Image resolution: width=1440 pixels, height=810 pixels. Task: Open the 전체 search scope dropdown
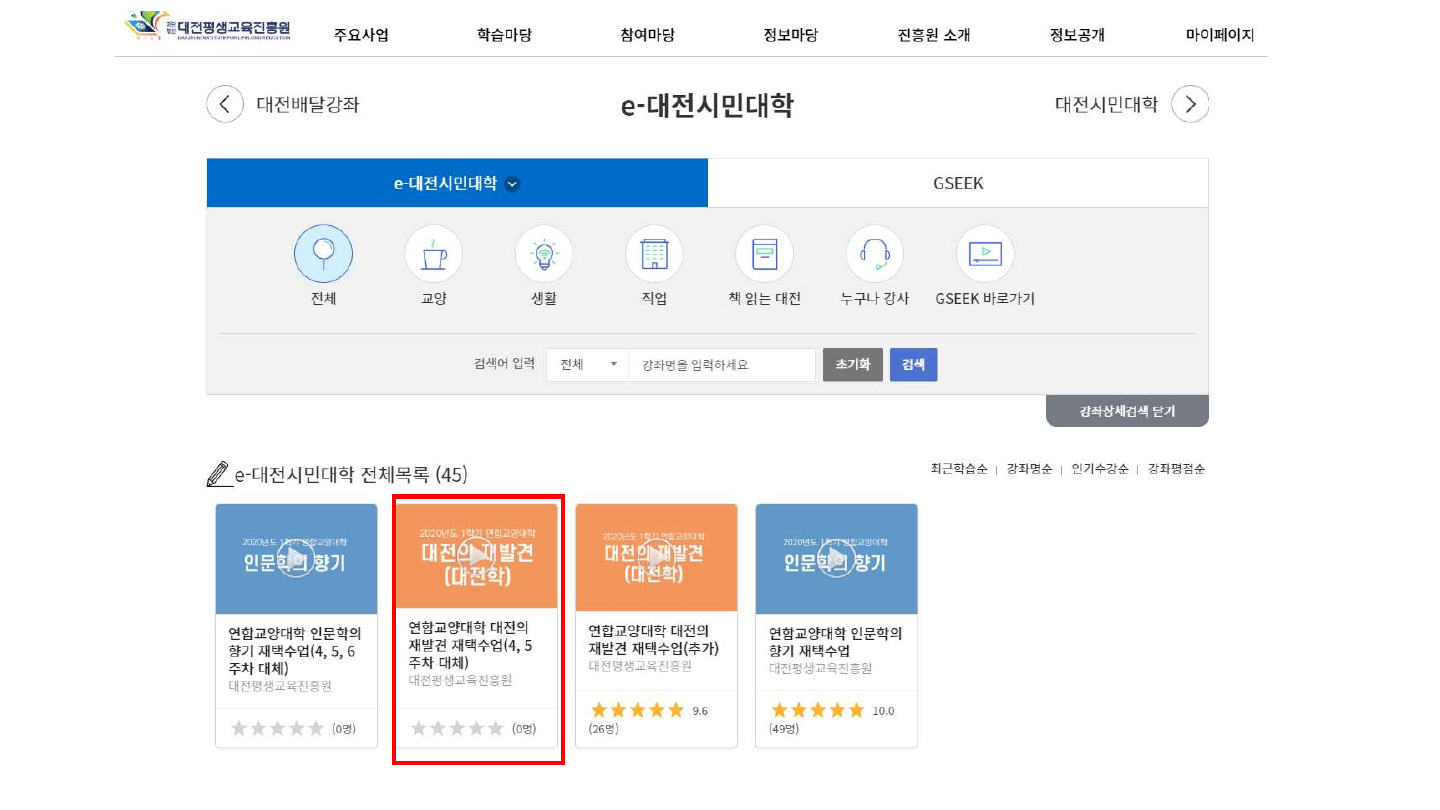point(588,365)
